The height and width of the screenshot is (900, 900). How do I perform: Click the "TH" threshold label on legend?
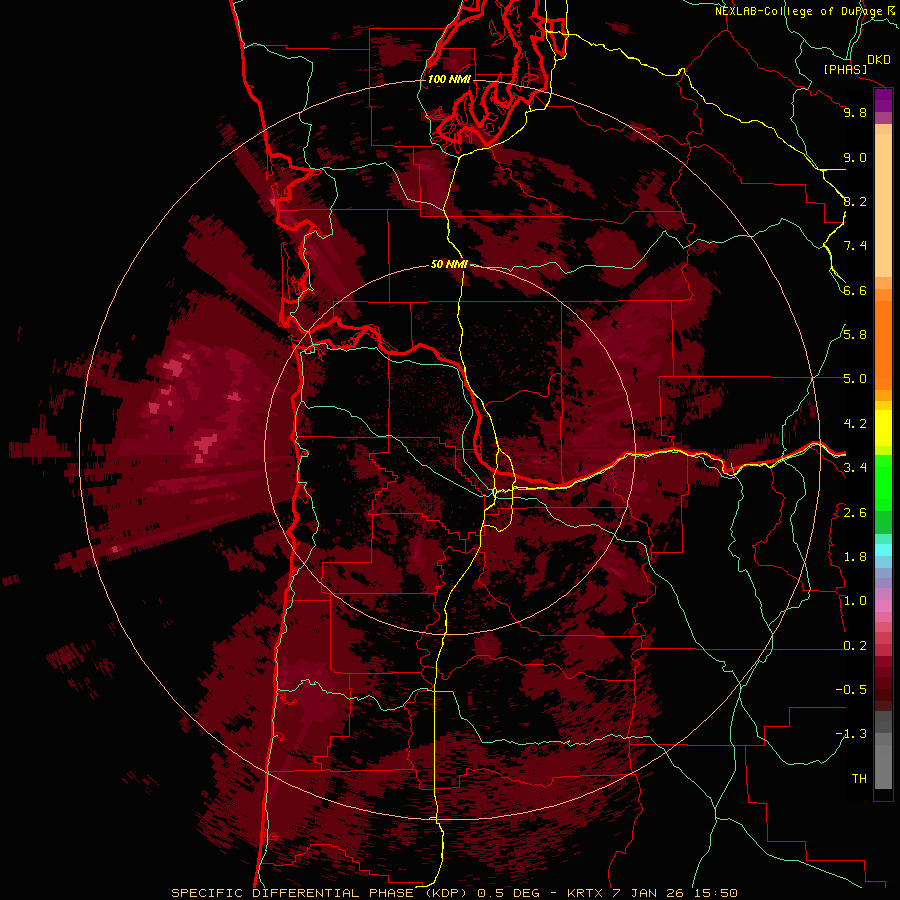(859, 779)
